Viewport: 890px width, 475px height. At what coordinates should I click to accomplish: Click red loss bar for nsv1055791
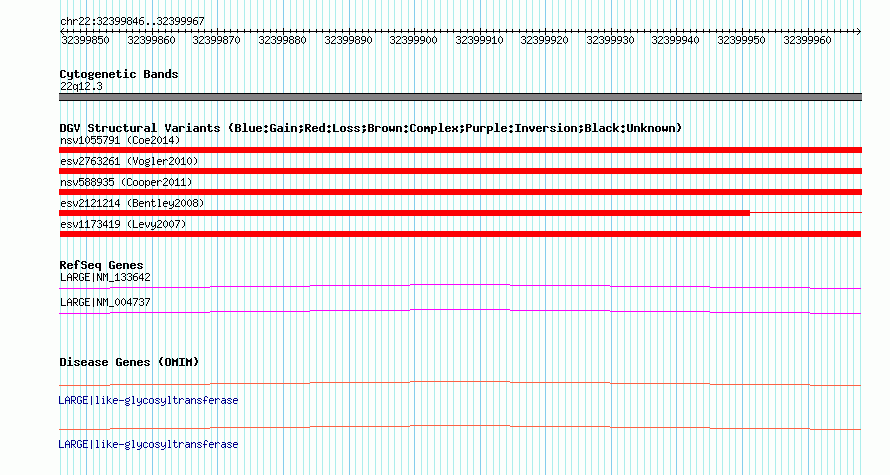click(x=460, y=150)
